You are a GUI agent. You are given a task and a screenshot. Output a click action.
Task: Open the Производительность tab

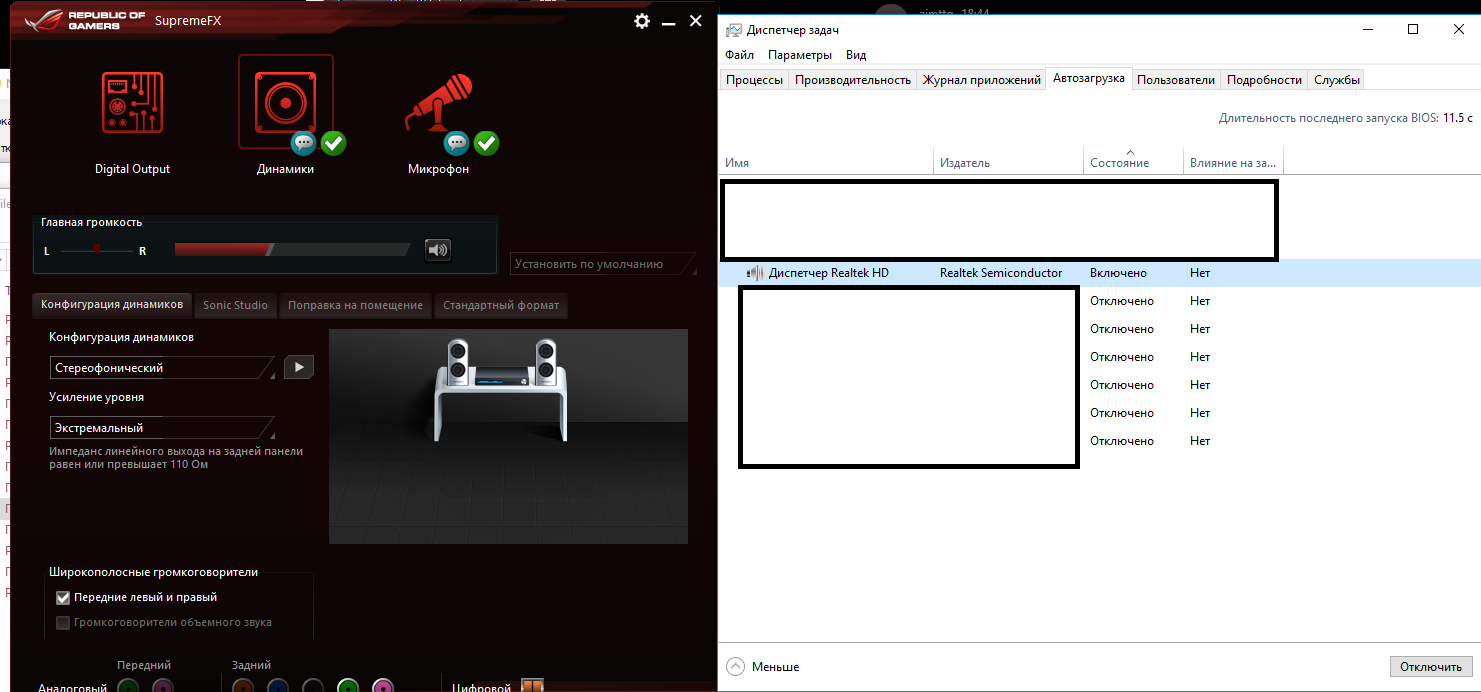click(x=853, y=80)
